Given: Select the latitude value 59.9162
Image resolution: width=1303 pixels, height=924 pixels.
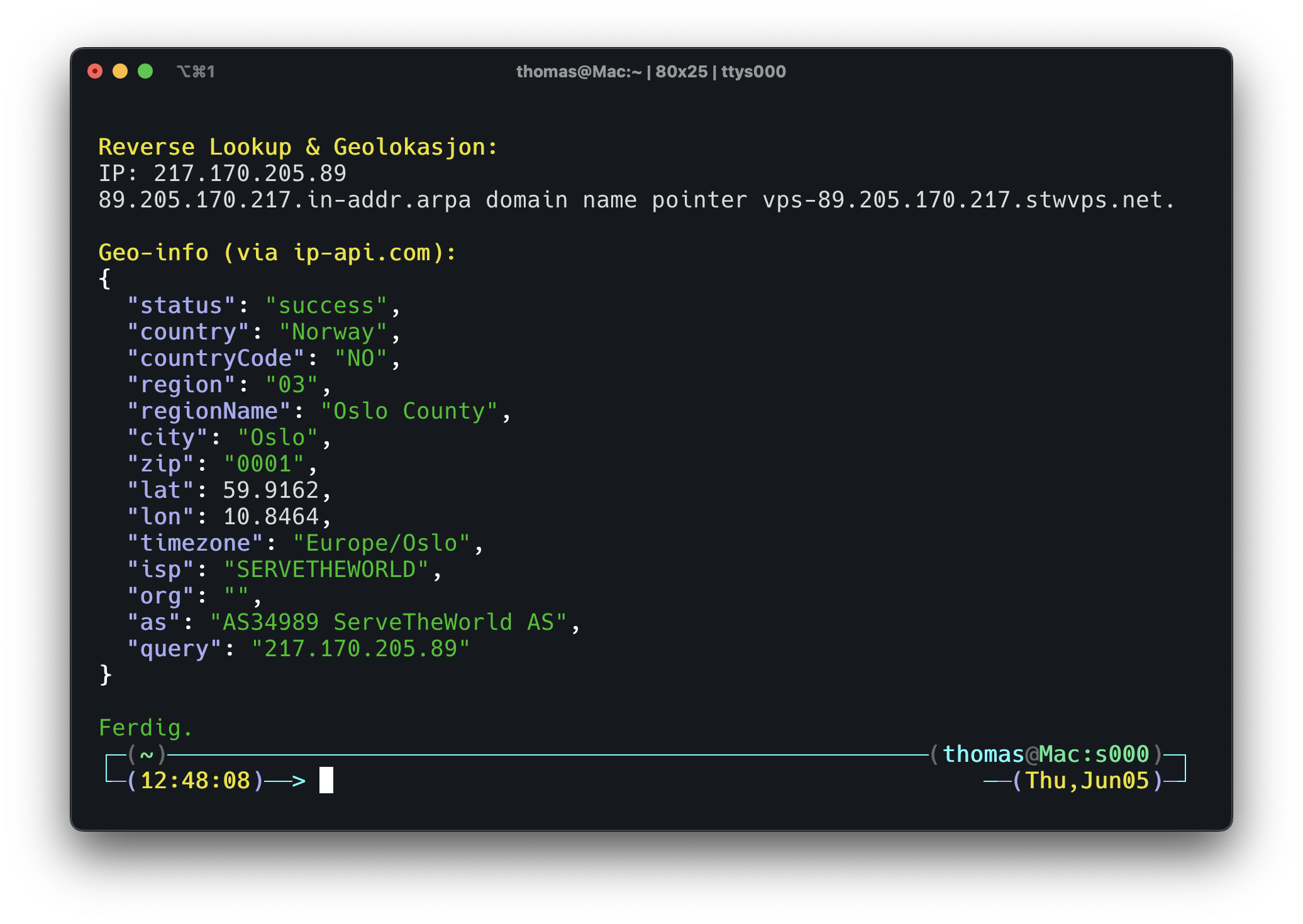Looking at the screenshot, I should click(x=275, y=490).
